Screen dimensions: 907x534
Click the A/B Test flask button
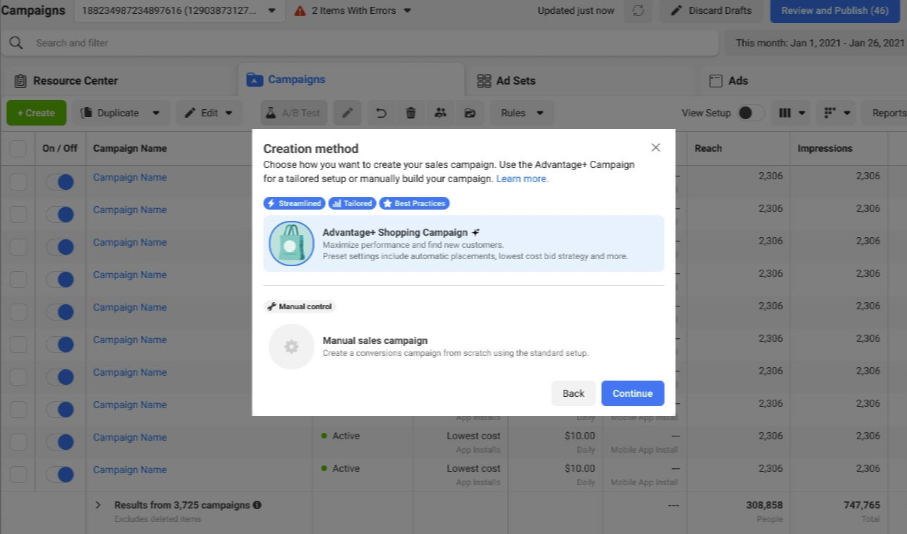(294, 113)
